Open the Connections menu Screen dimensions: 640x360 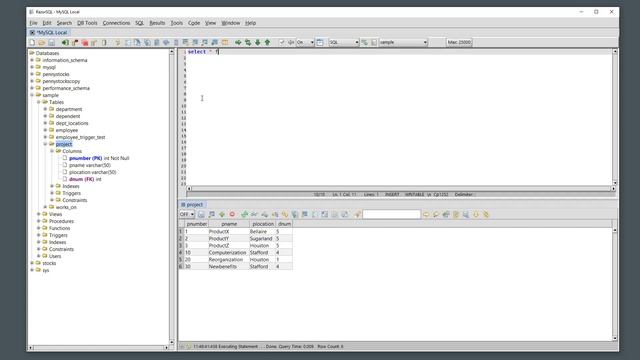click(116, 23)
